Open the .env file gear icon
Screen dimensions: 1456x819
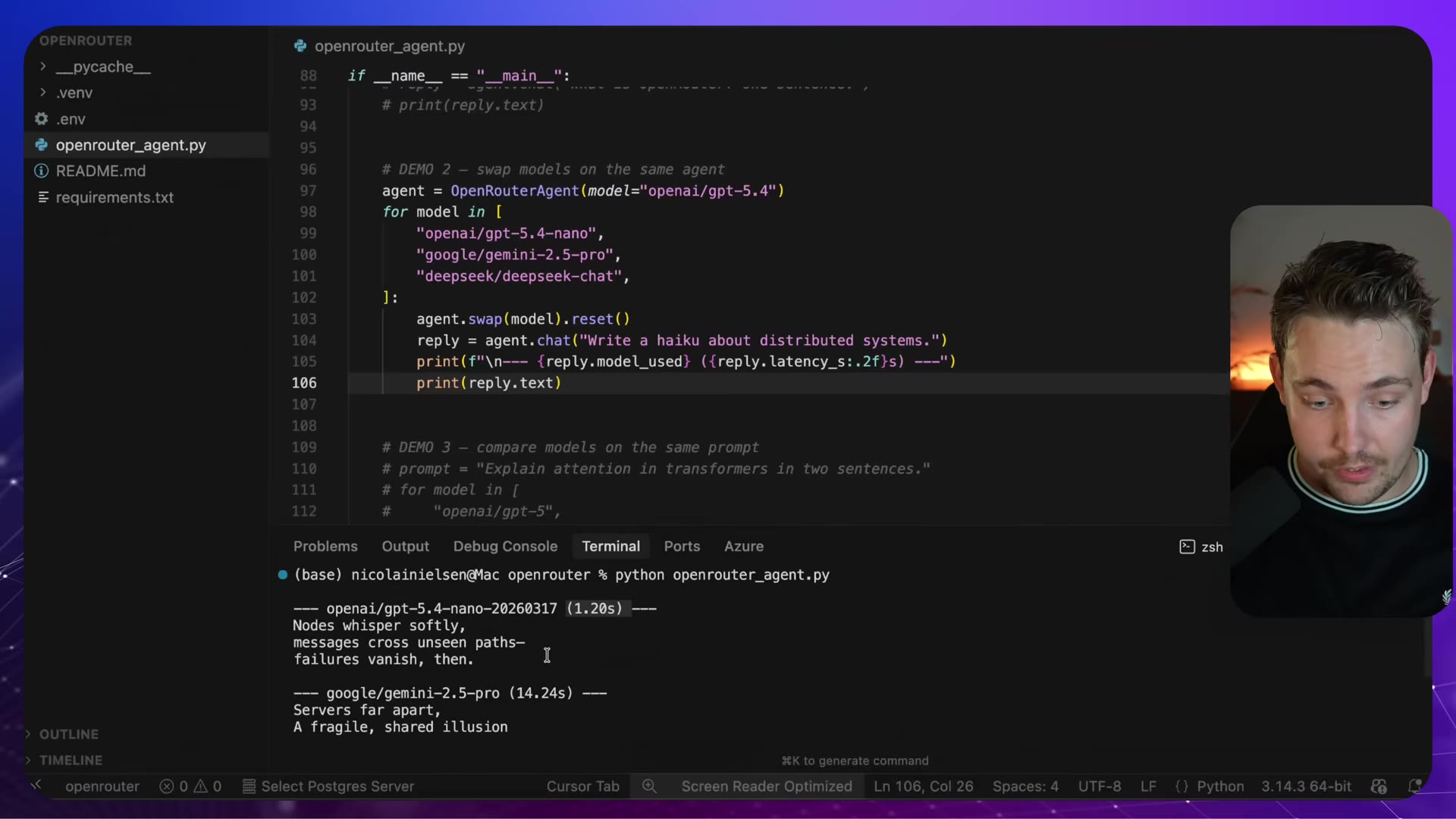pyautogui.click(x=42, y=119)
